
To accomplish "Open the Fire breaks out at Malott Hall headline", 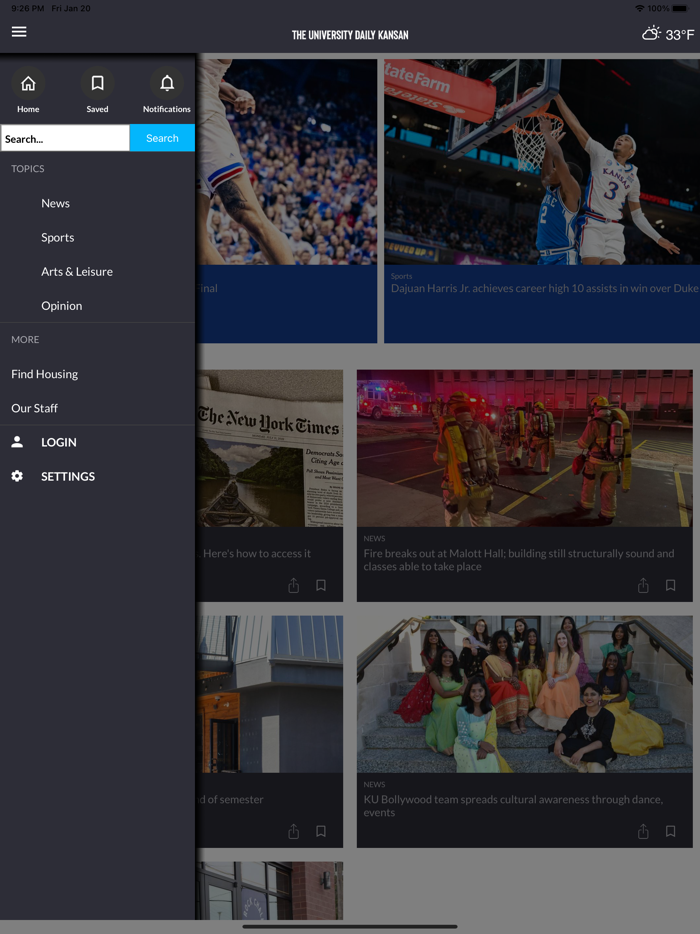I will coord(519,560).
